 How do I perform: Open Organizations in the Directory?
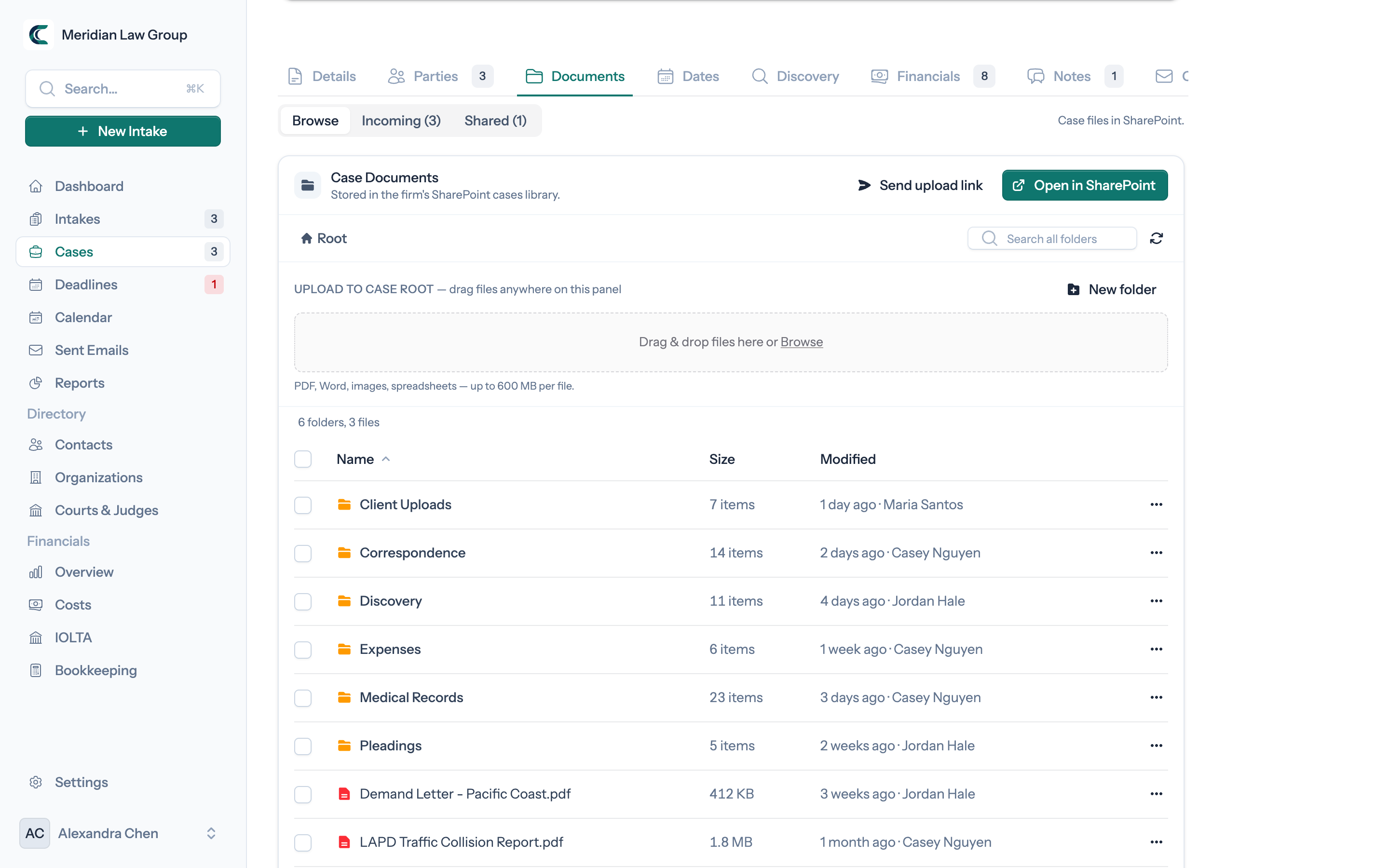pos(123,477)
